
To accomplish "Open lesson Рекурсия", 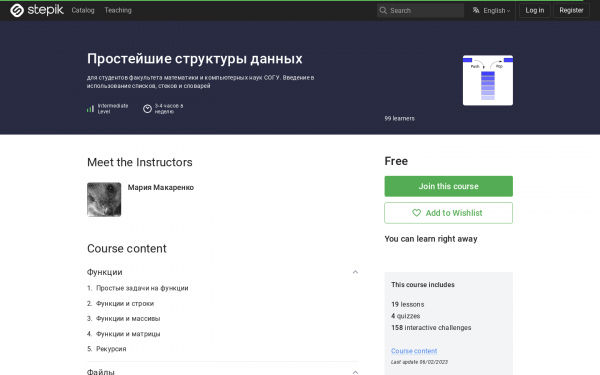I will [111, 349].
